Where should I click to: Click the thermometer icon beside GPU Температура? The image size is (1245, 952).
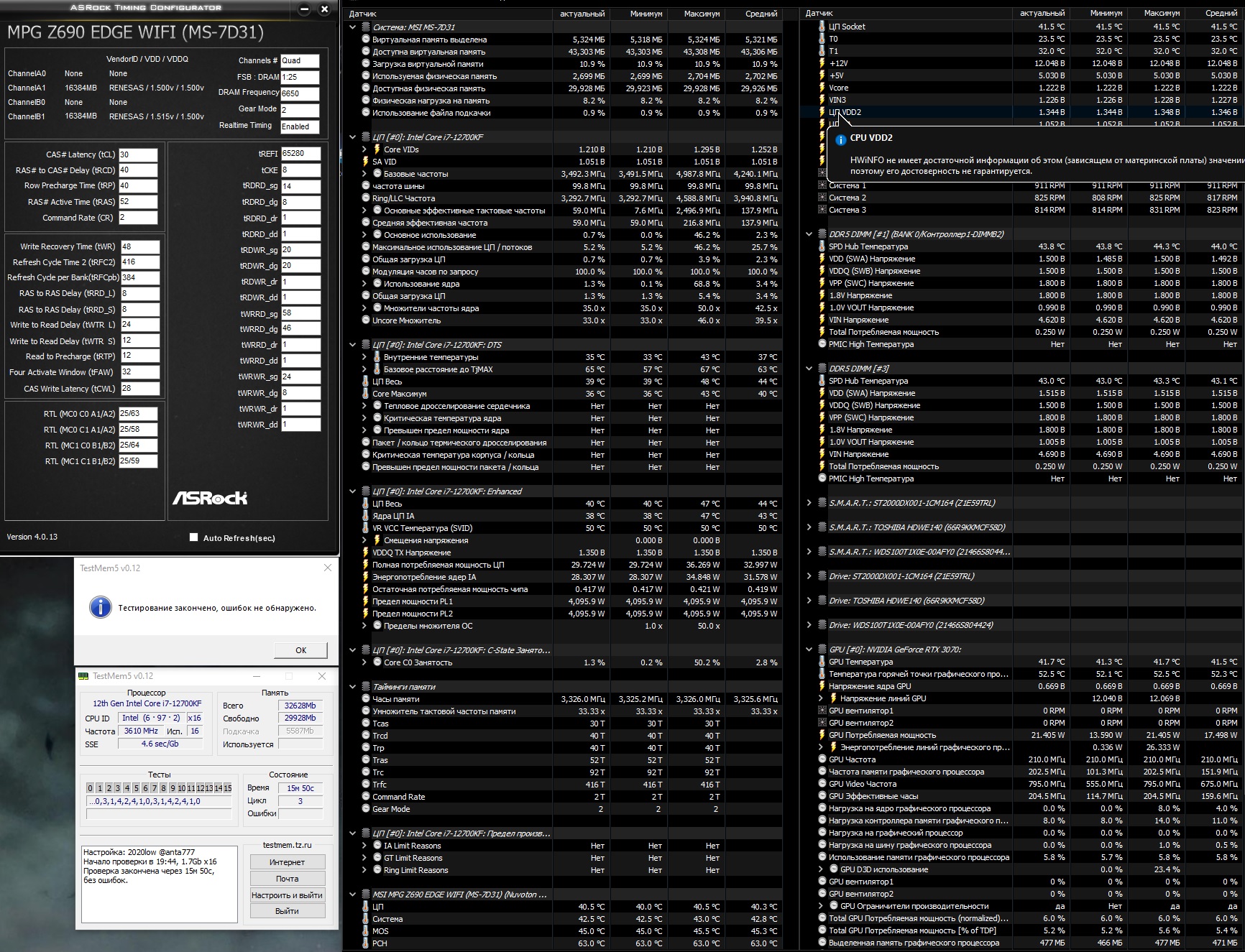[822, 662]
